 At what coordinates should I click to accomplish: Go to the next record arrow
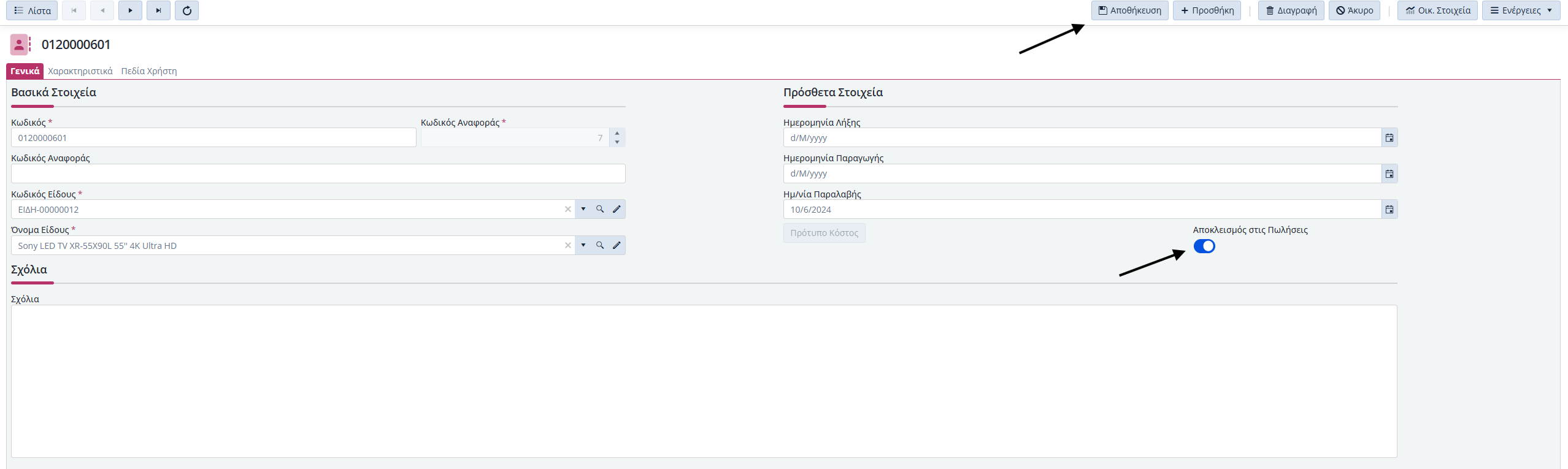click(x=130, y=10)
